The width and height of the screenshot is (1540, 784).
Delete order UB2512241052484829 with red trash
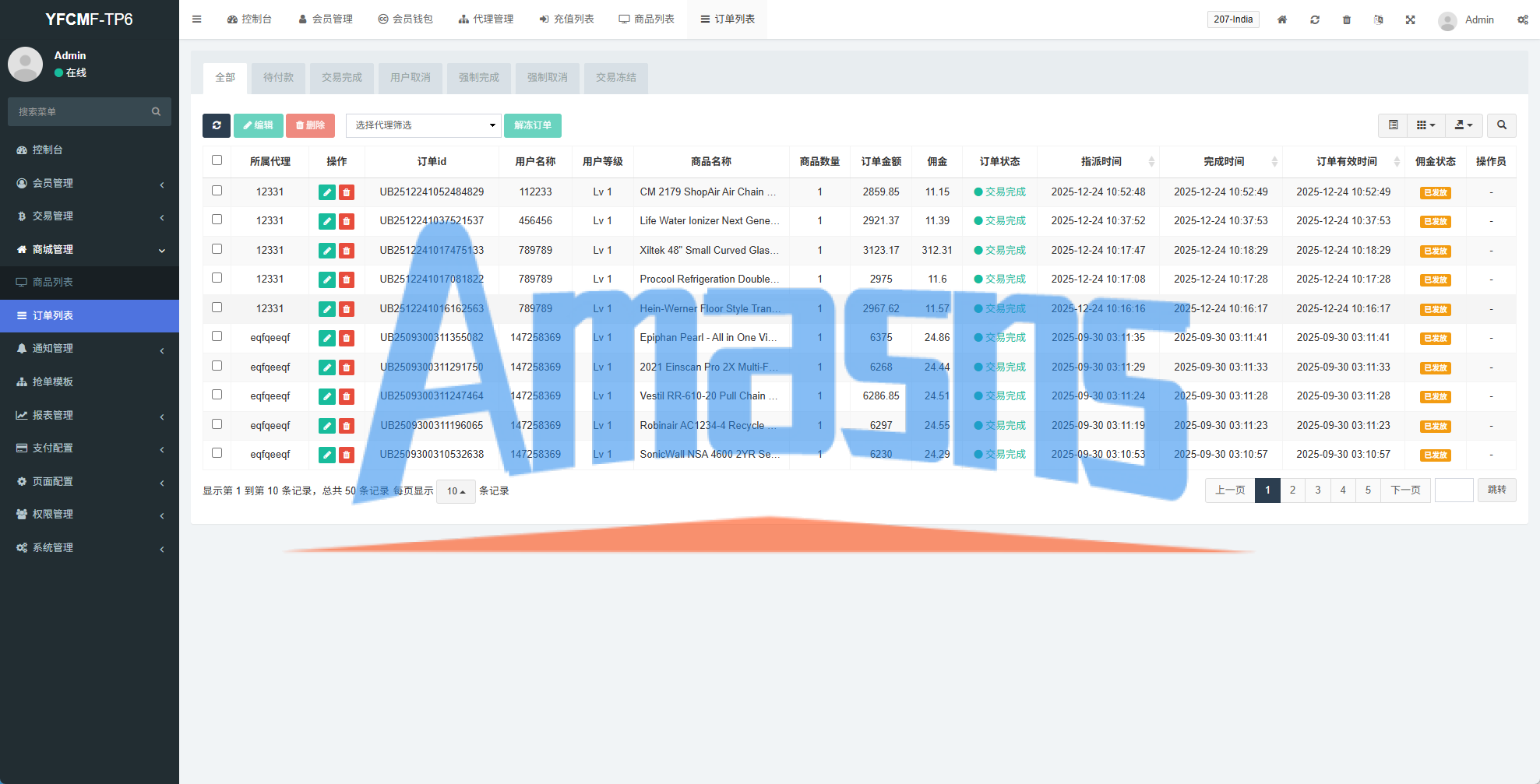click(x=347, y=192)
